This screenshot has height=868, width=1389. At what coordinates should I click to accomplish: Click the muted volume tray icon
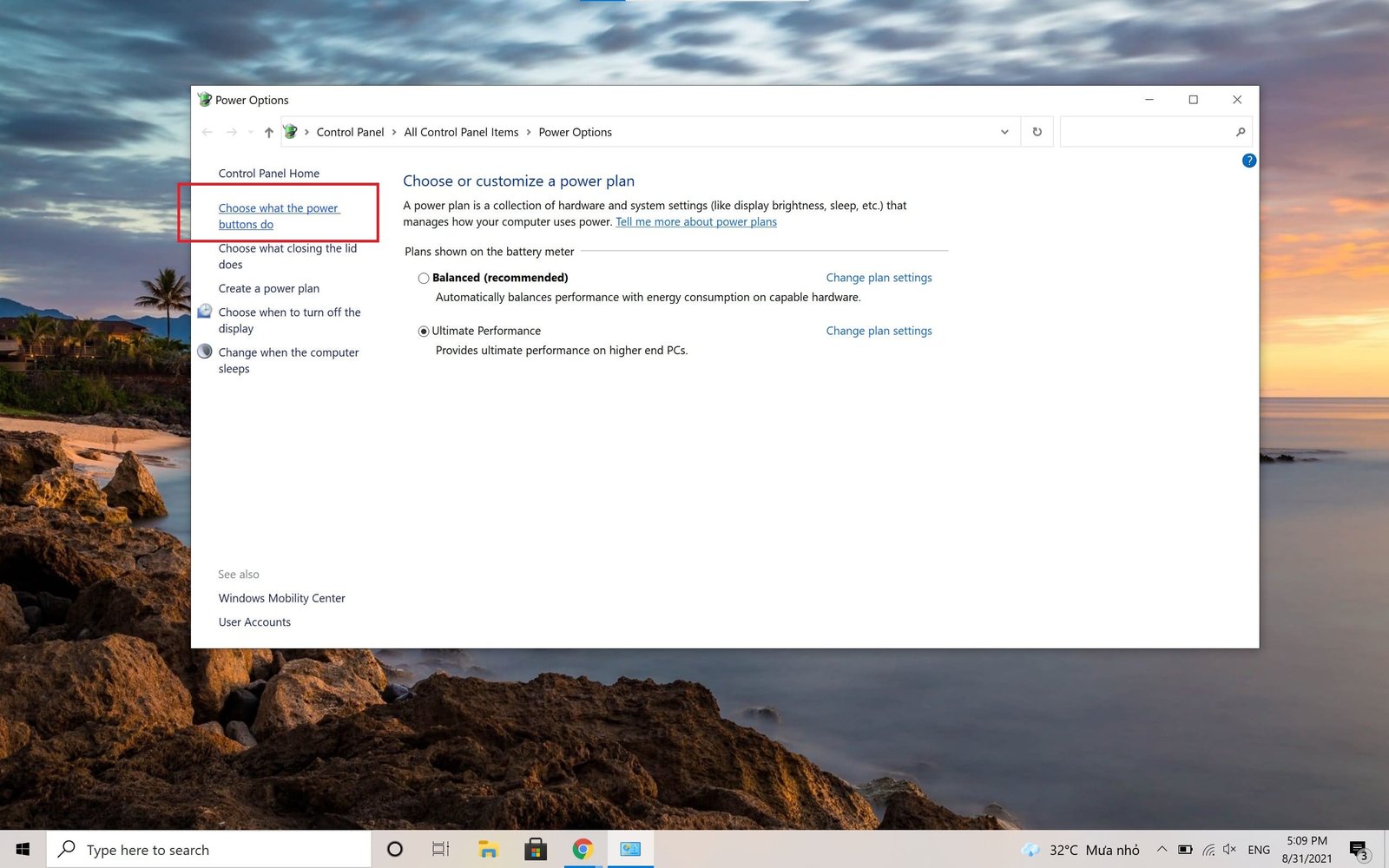click(1229, 850)
